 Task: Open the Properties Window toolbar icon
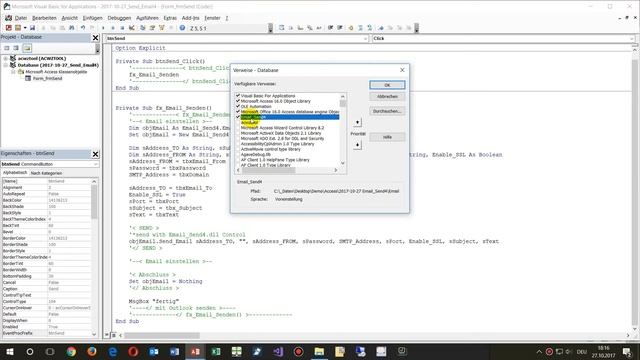click(x=152, y=28)
